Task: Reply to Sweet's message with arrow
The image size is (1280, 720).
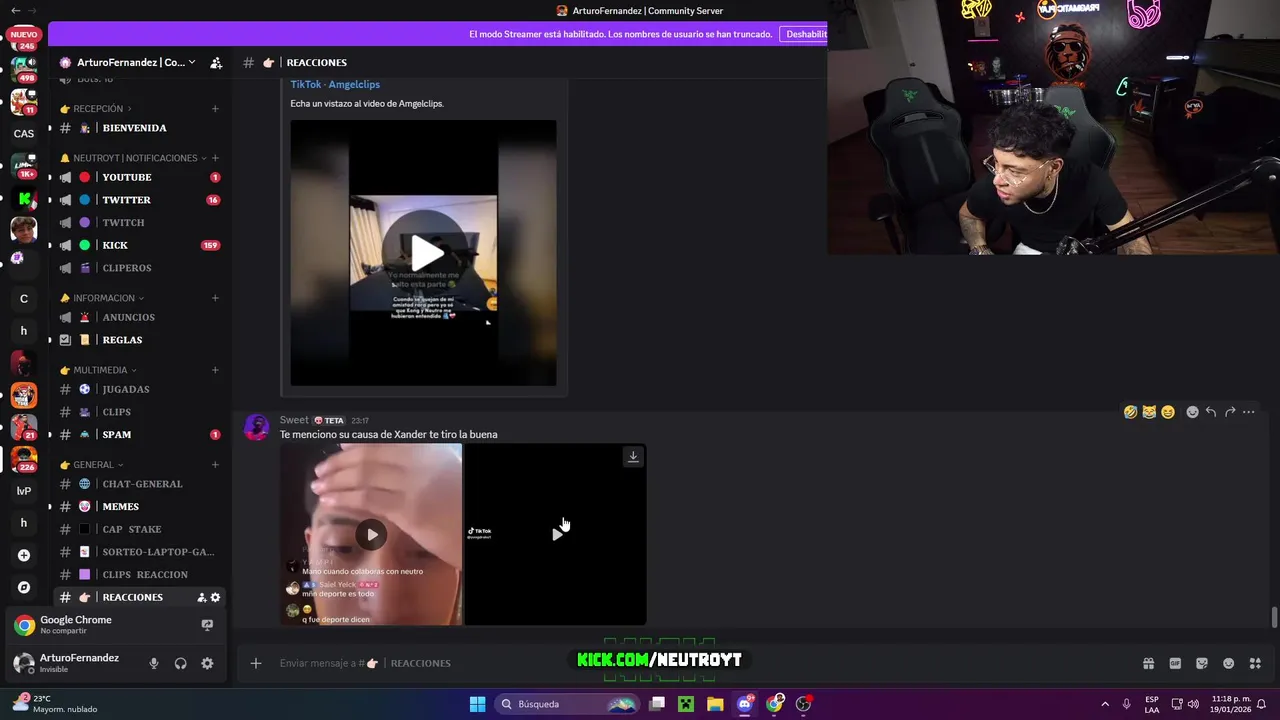Action: 1211,412
